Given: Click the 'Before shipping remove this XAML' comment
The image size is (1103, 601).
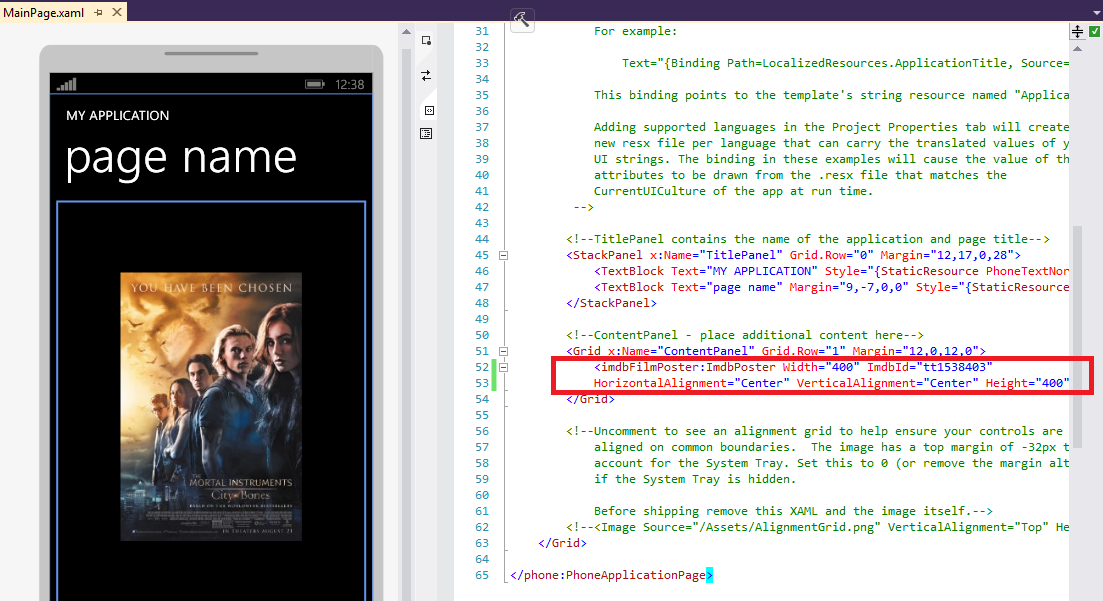Looking at the screenshot, I should click(793, 511).
